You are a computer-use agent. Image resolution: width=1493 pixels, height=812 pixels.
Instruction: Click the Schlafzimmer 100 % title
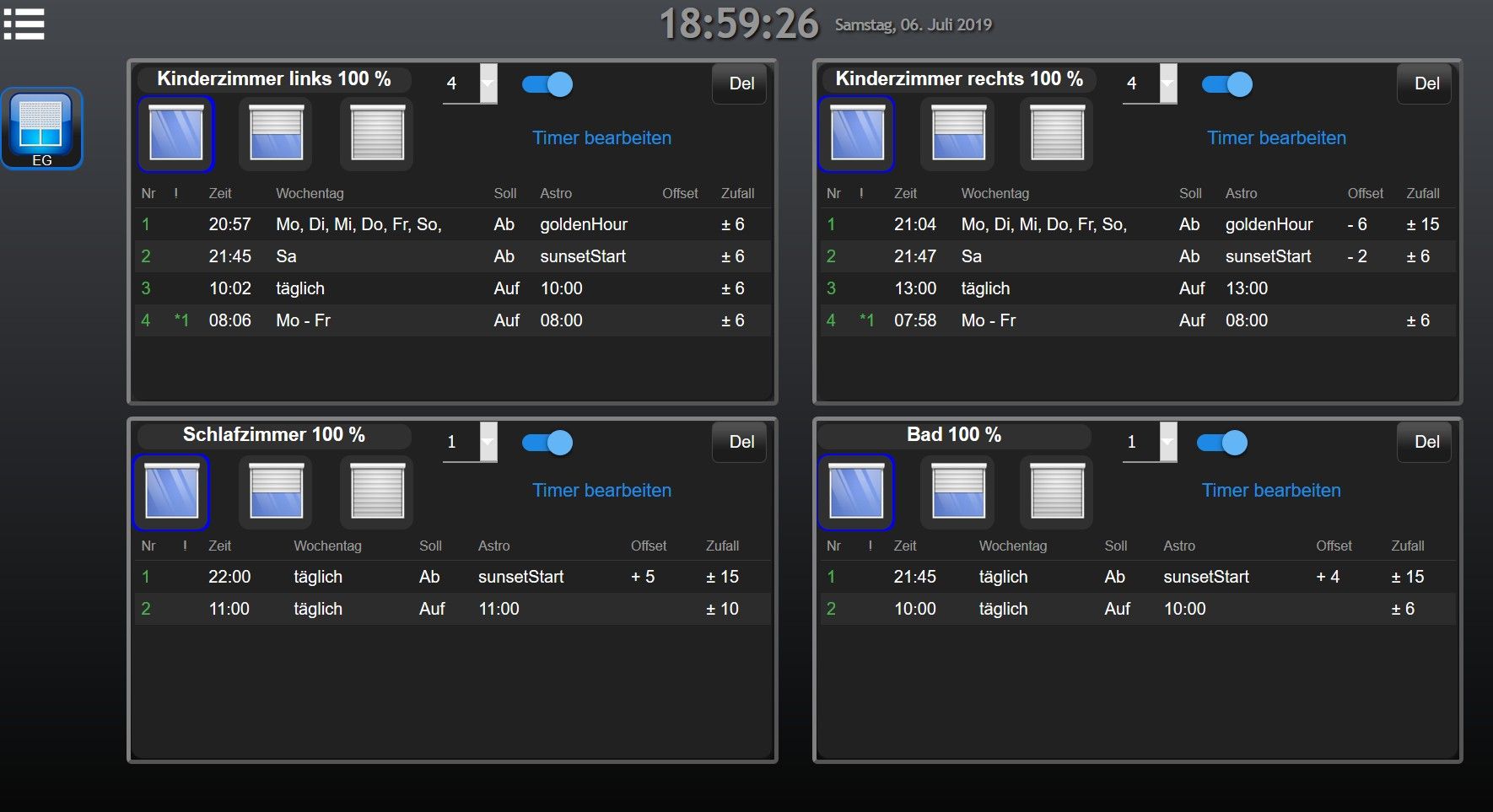[274, 435]
